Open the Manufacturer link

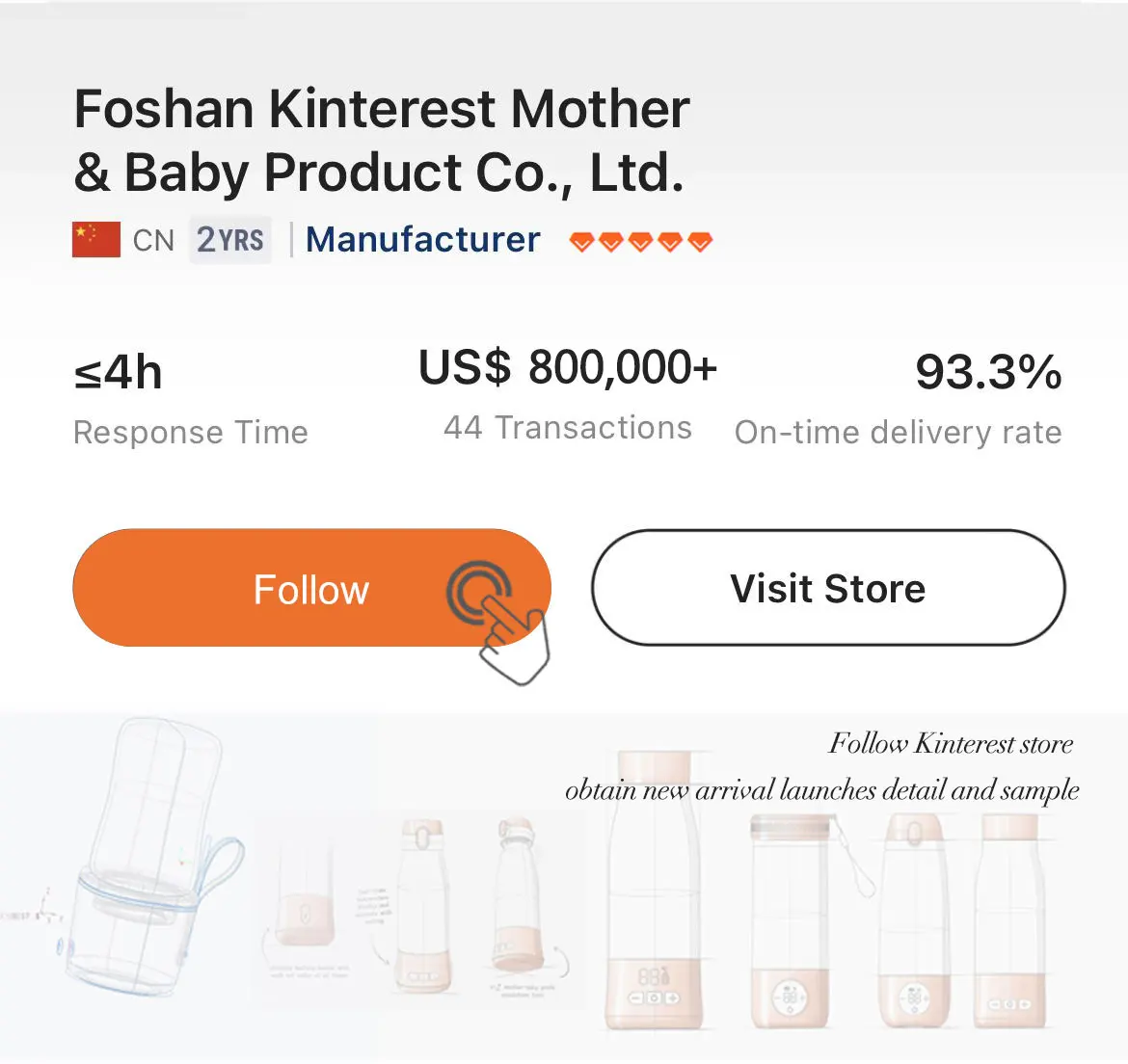tap(422, 239)
